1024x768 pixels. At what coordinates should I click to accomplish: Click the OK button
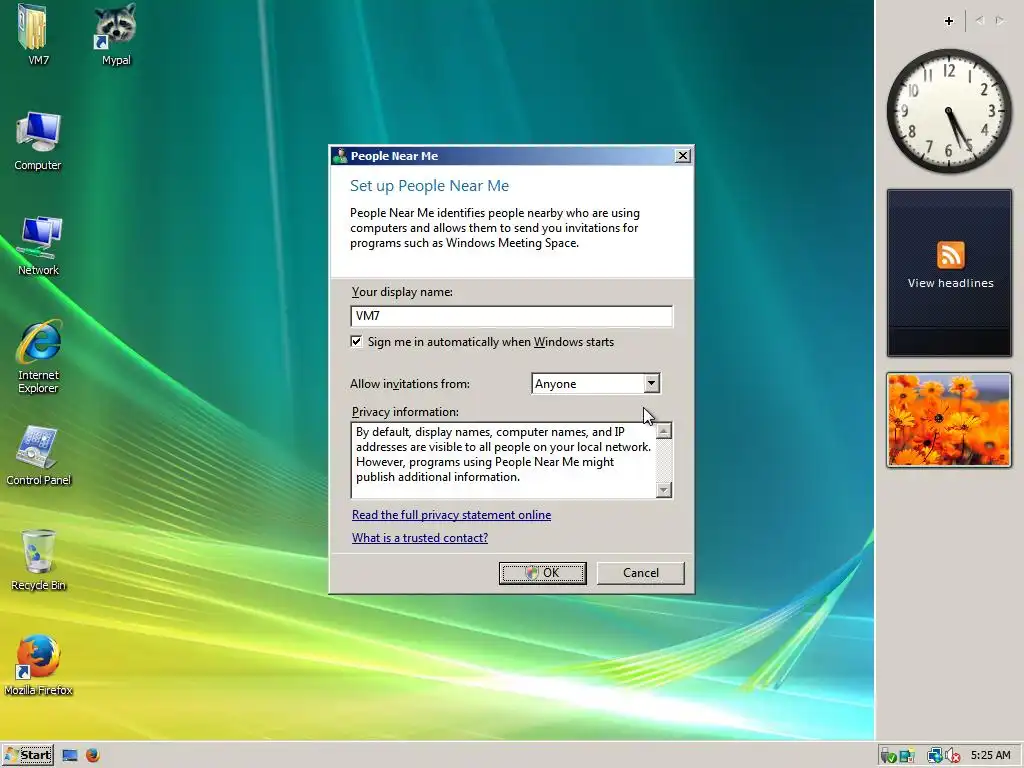coord(542,573)
